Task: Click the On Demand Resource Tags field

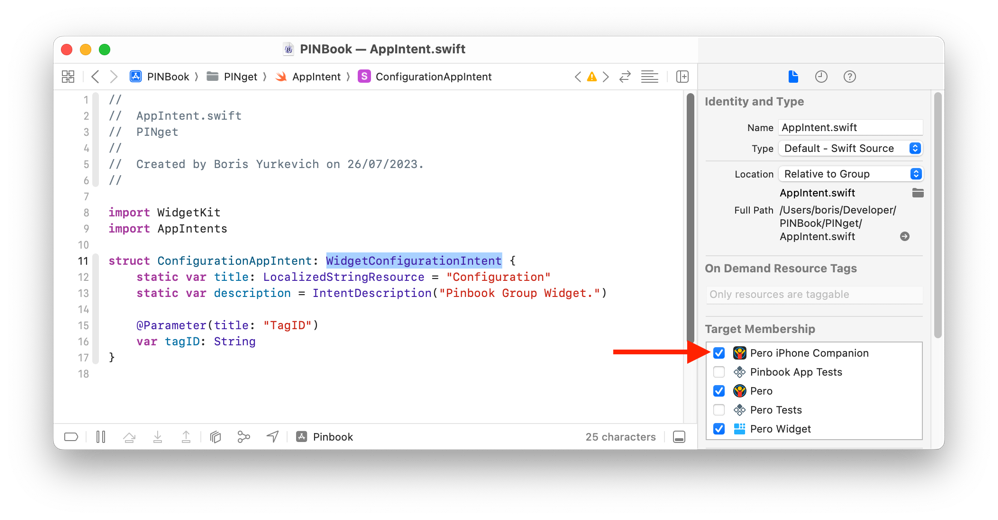Action: coord(814,294)
